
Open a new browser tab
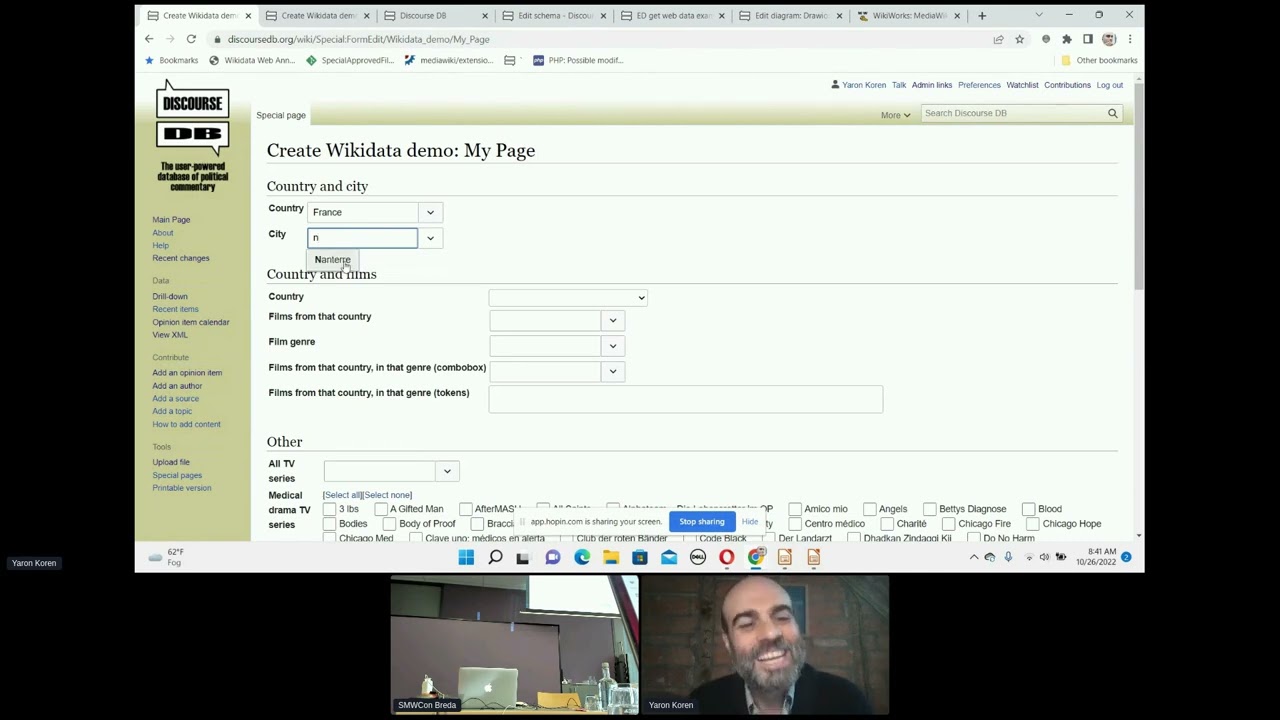pos(982,15)
